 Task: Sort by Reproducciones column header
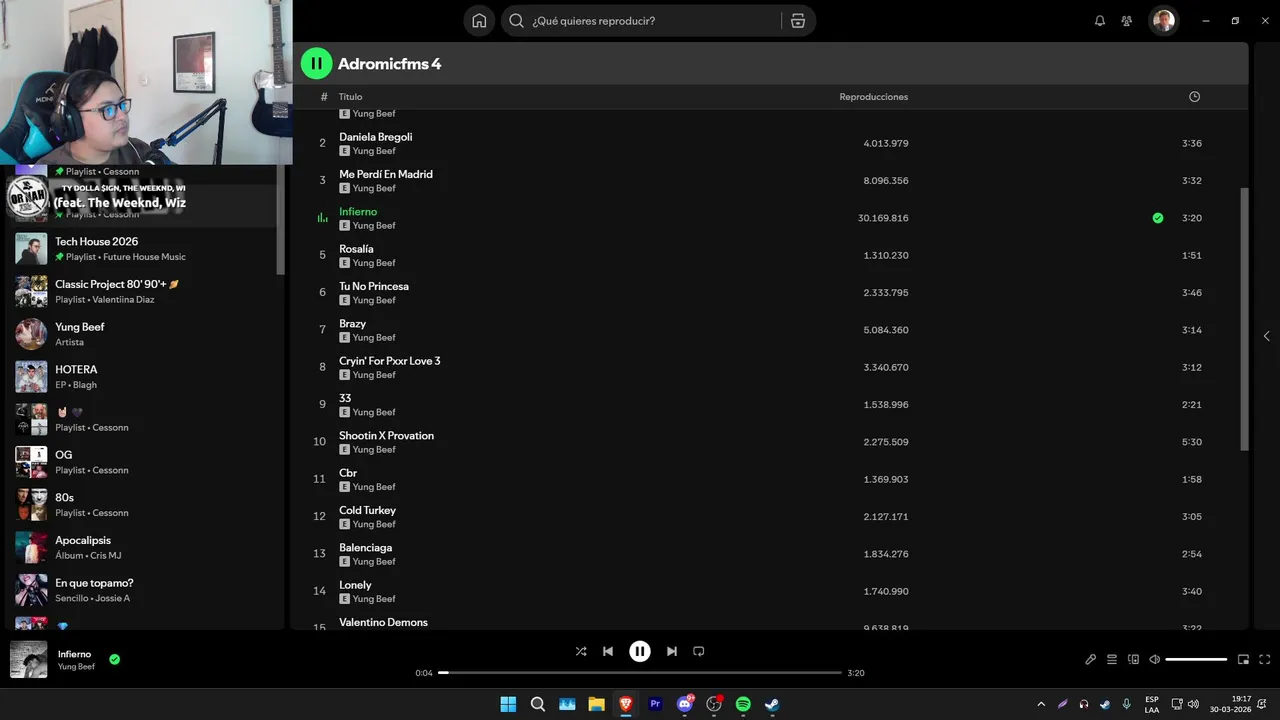(873, 97)
